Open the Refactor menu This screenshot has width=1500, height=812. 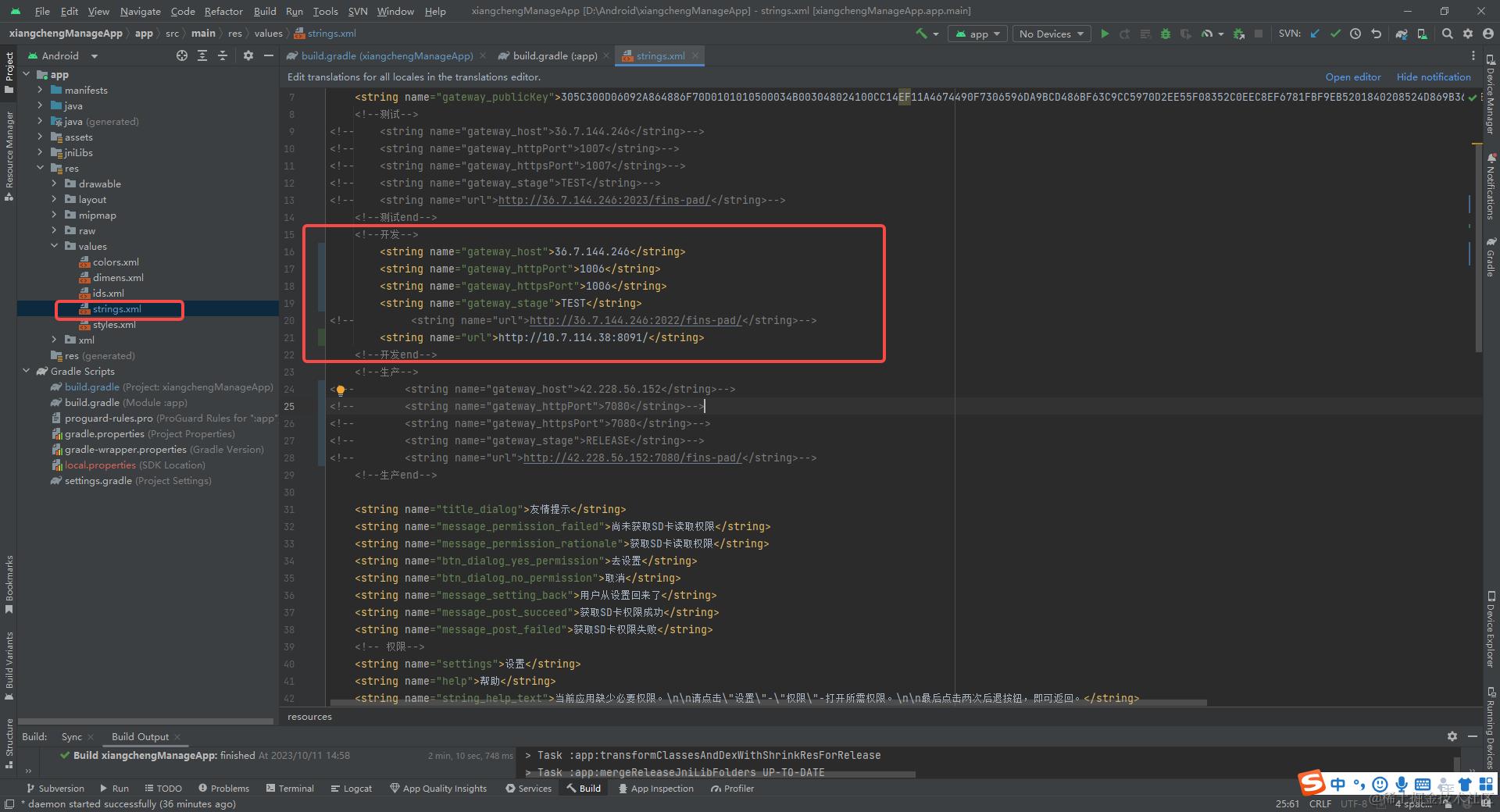(223, 11)
